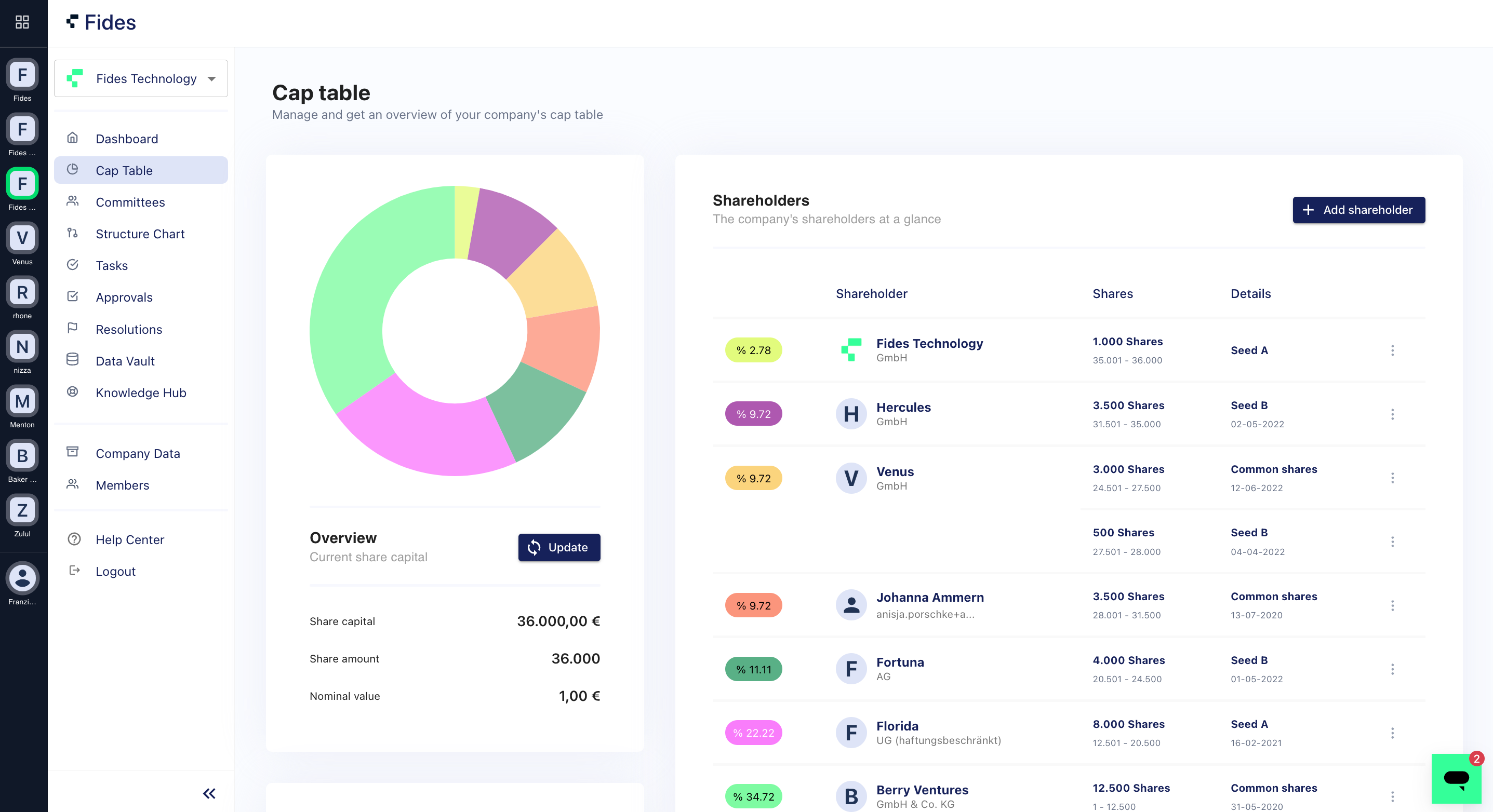Open options menu for Hercules GmbH row
1493x812 pixels.
[1392, 414]
